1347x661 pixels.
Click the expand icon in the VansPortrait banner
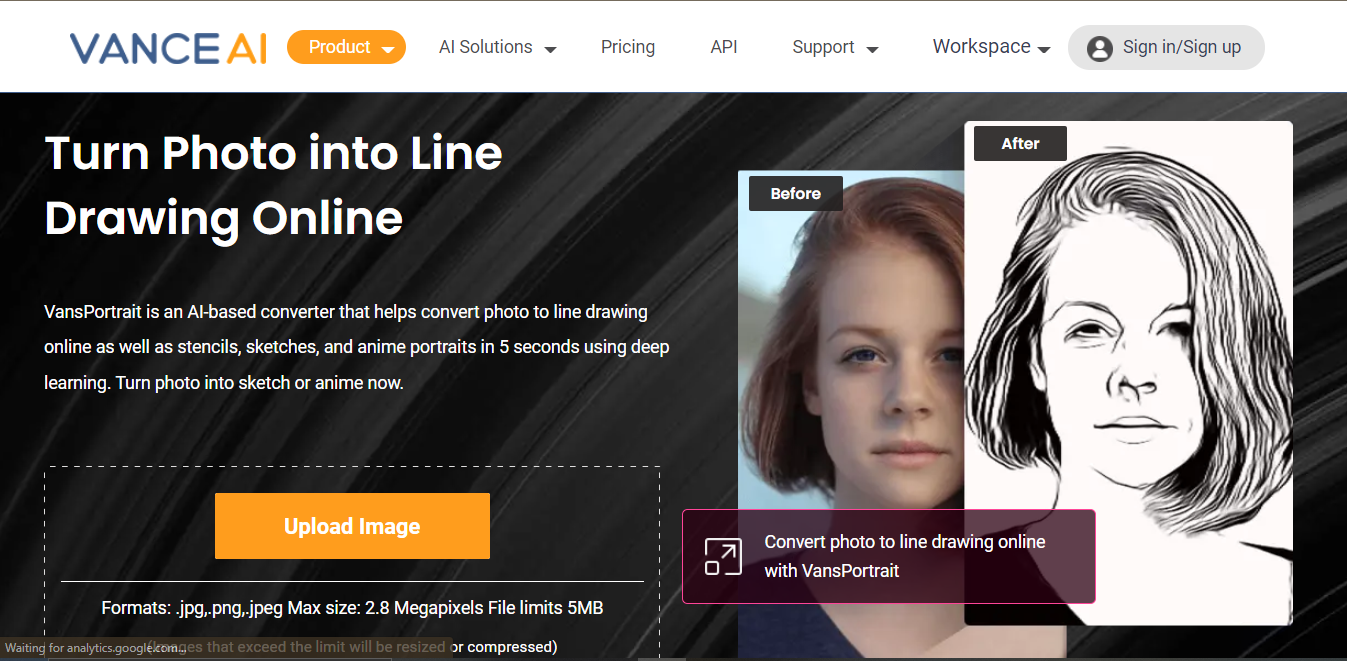(x=723, y=557)
